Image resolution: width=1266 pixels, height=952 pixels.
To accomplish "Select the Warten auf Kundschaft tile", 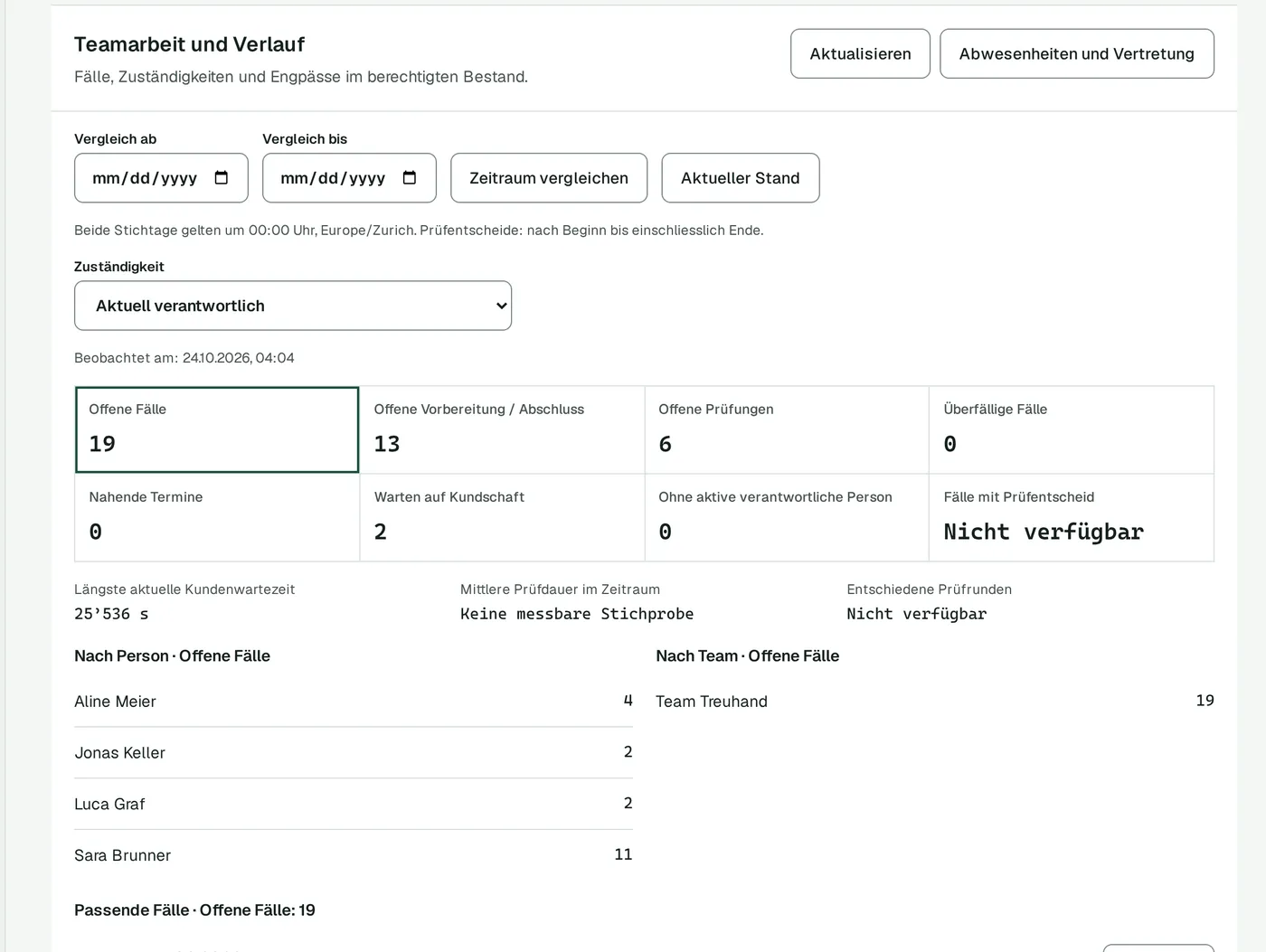I will 502,517.
